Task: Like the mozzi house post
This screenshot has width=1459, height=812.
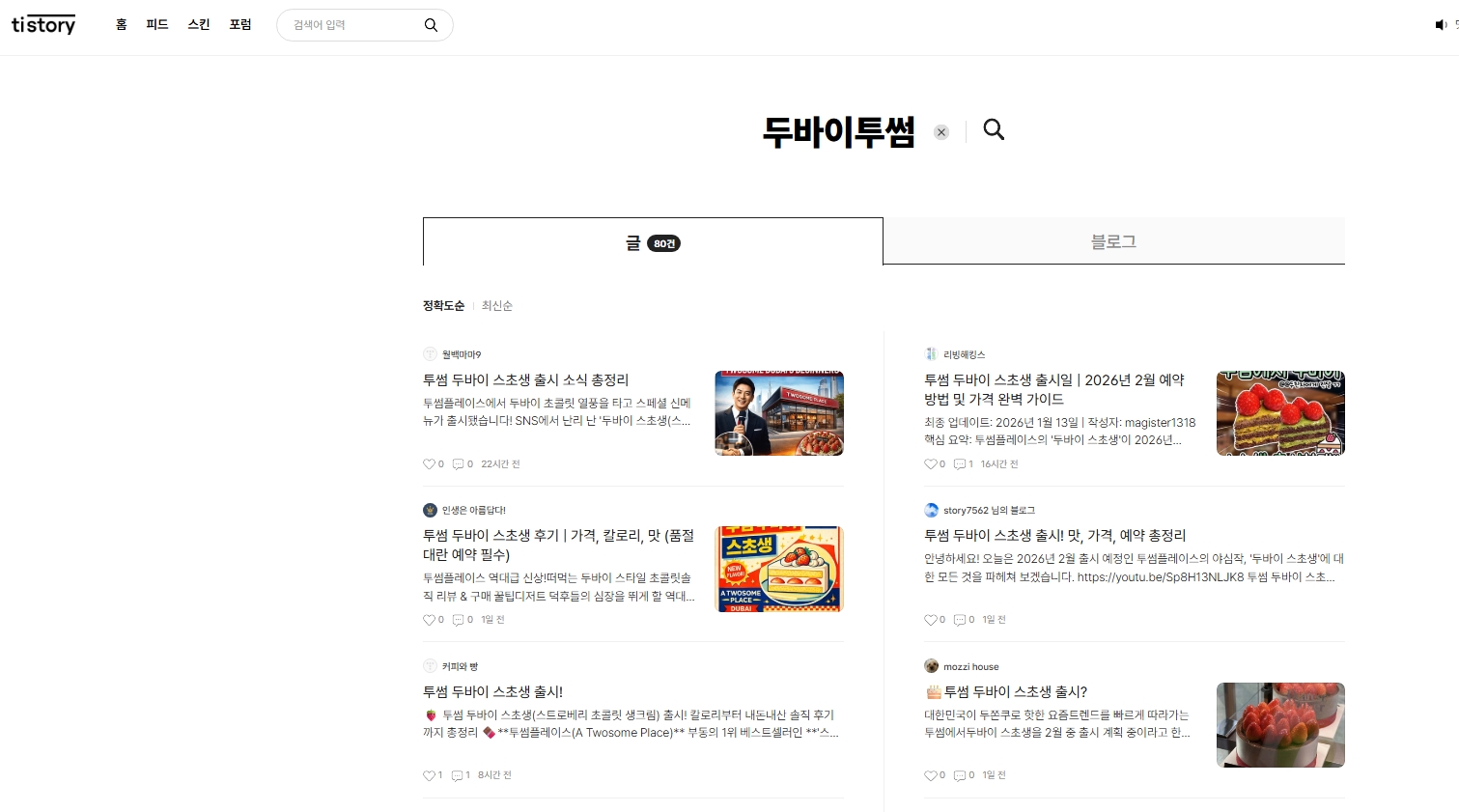Action: pyautogui.click(x=930, y=775)
